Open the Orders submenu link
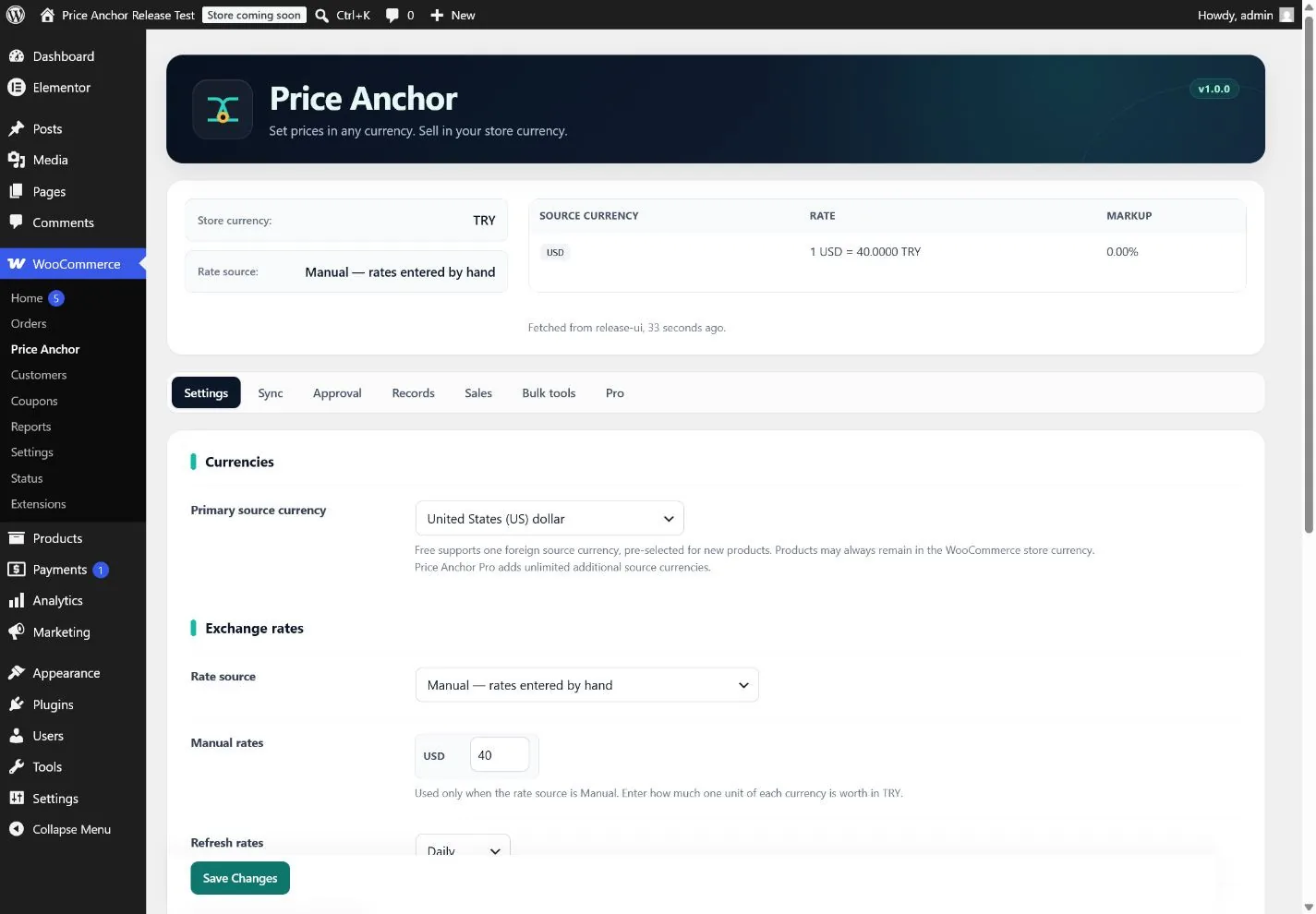Screen dimensions: 1316x914 29,324
